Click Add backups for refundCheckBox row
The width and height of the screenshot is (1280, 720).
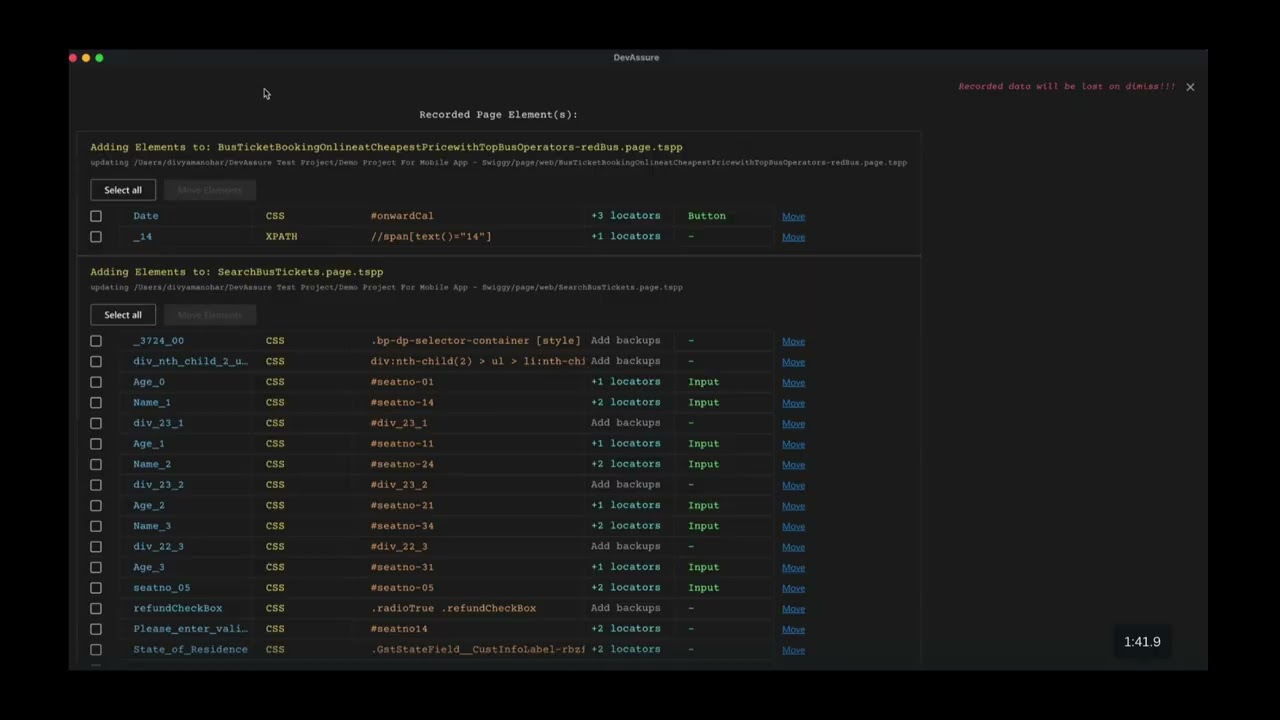coord(625,608)
